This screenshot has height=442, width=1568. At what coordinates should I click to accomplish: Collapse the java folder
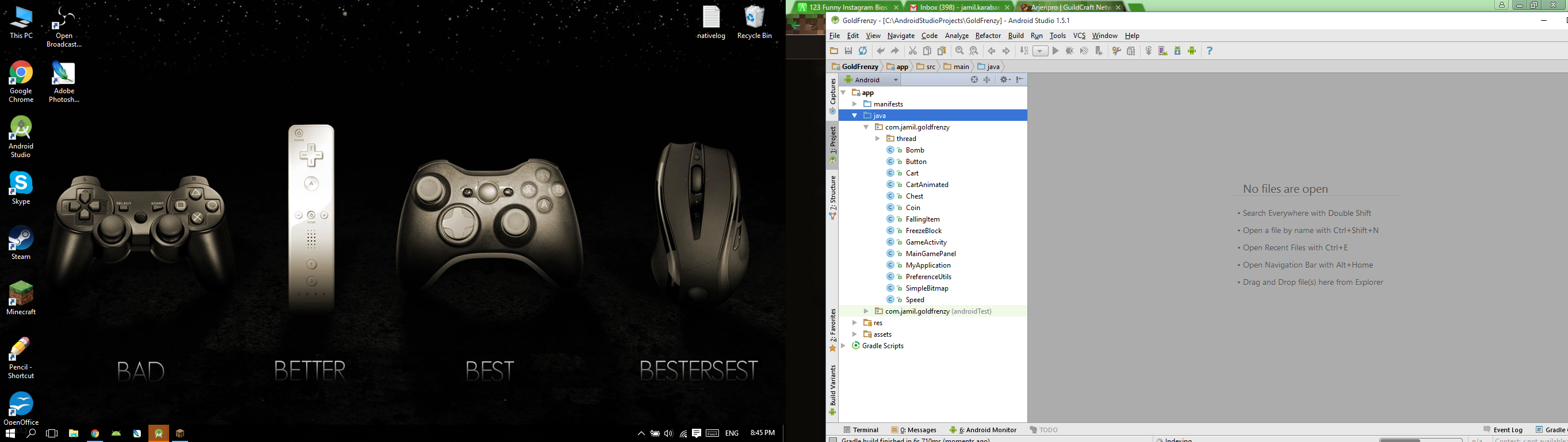(x=855, y=116)
